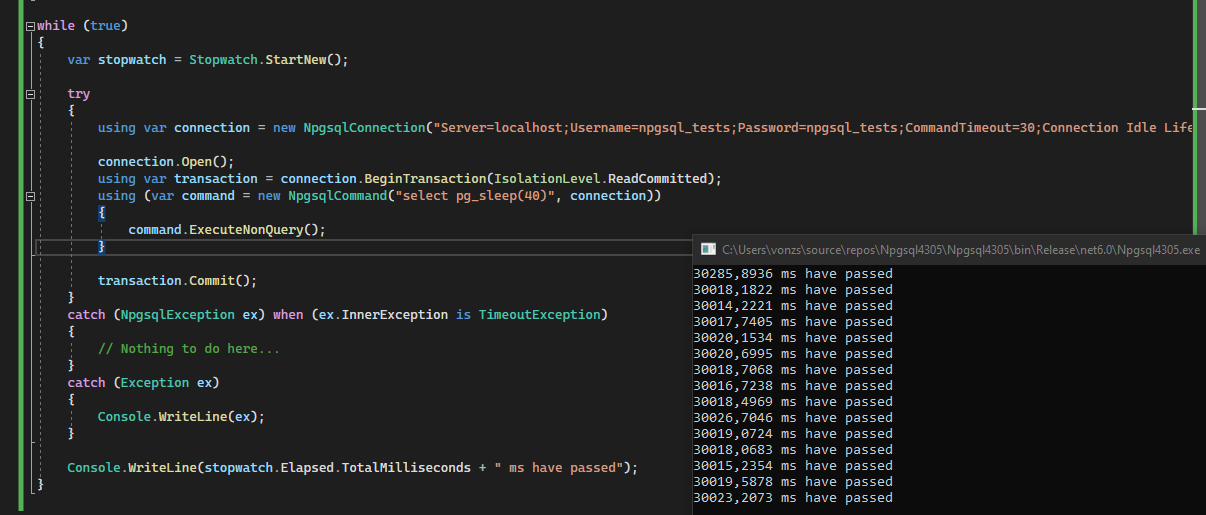Click console line '30019,0724 ms have passed'
The height and width of the screenshot is (515, 1206).
(793, 433)
